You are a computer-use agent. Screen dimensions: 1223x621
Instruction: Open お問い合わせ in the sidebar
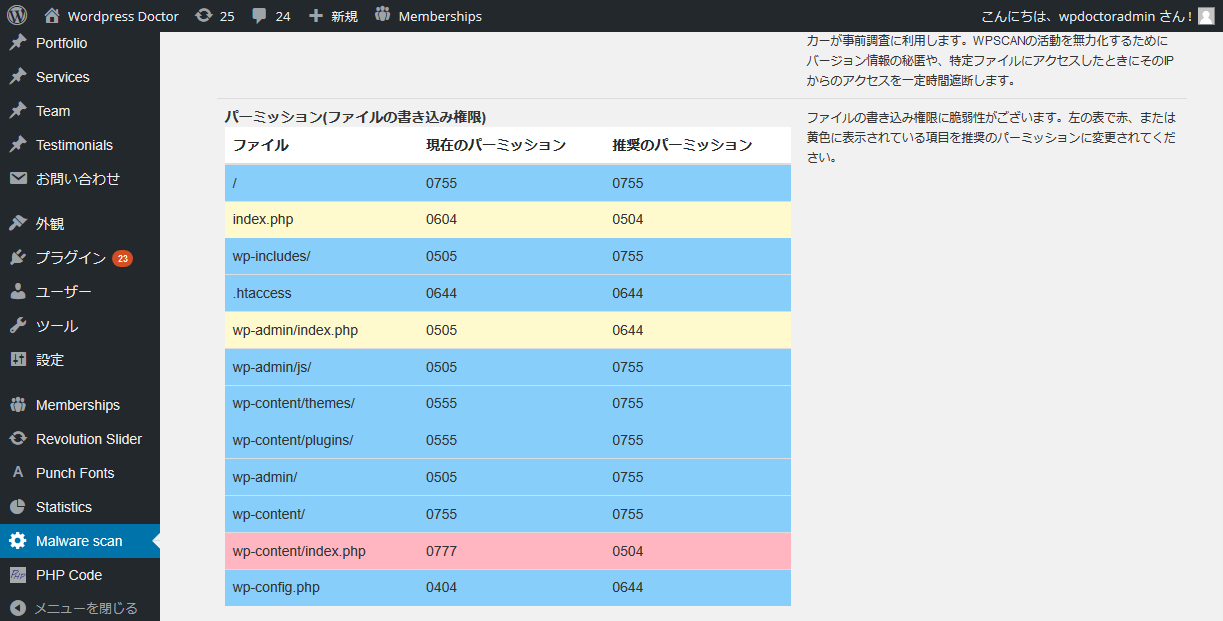click(x=77, y=179)
